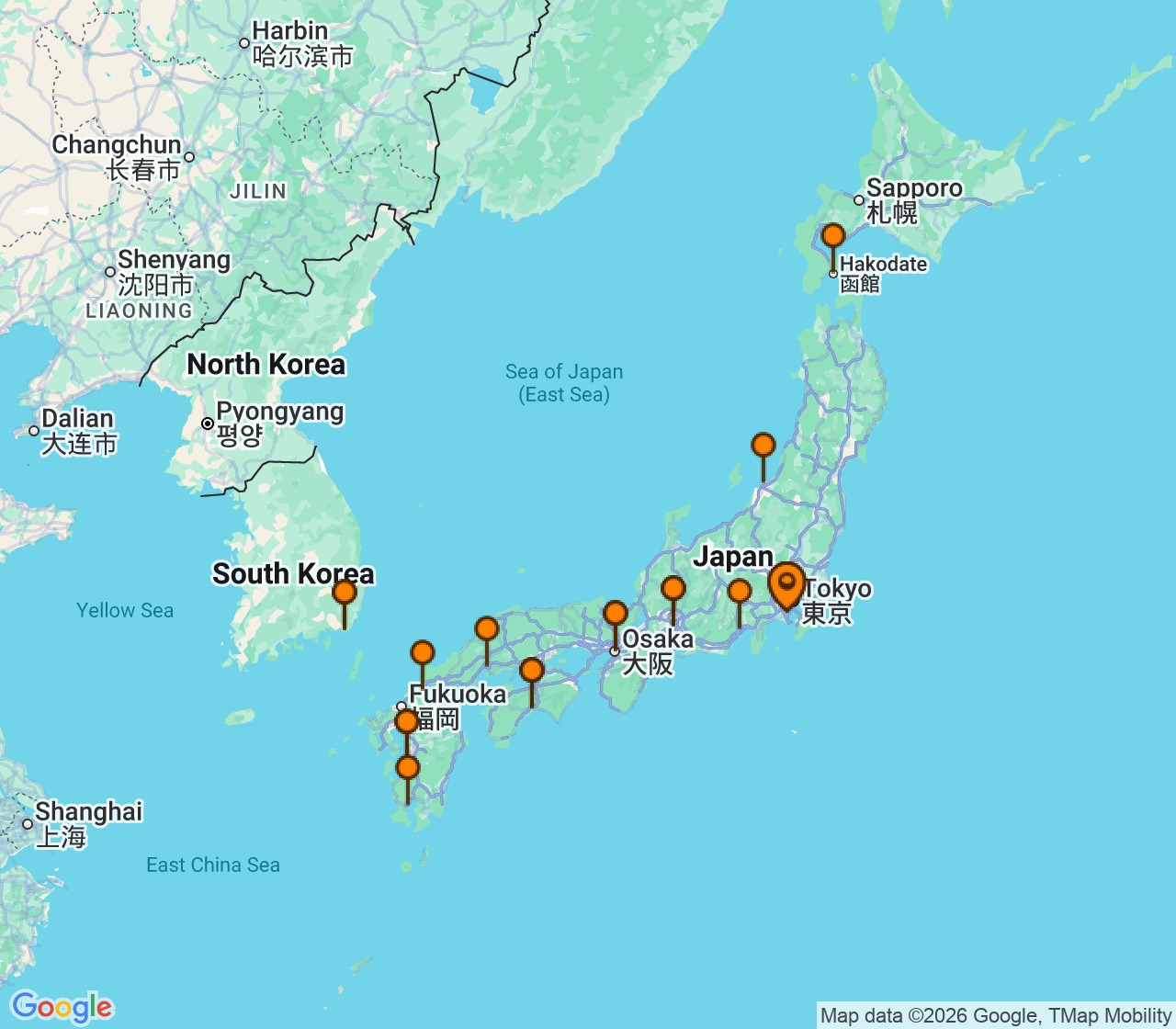1176x1029 pixels.
Task: Select the Hakodate city label
Action: [x=883, y=274]
